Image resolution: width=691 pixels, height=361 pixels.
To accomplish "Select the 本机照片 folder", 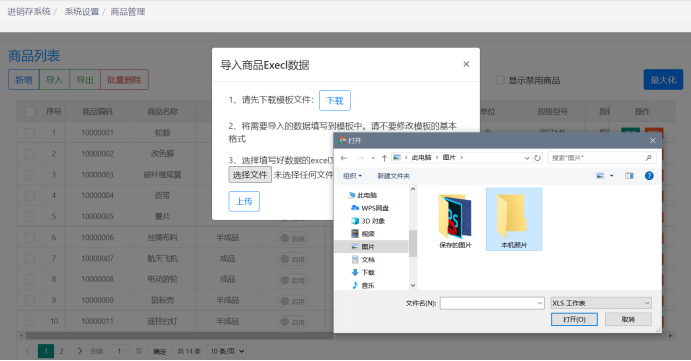I will tap(514, 220).
